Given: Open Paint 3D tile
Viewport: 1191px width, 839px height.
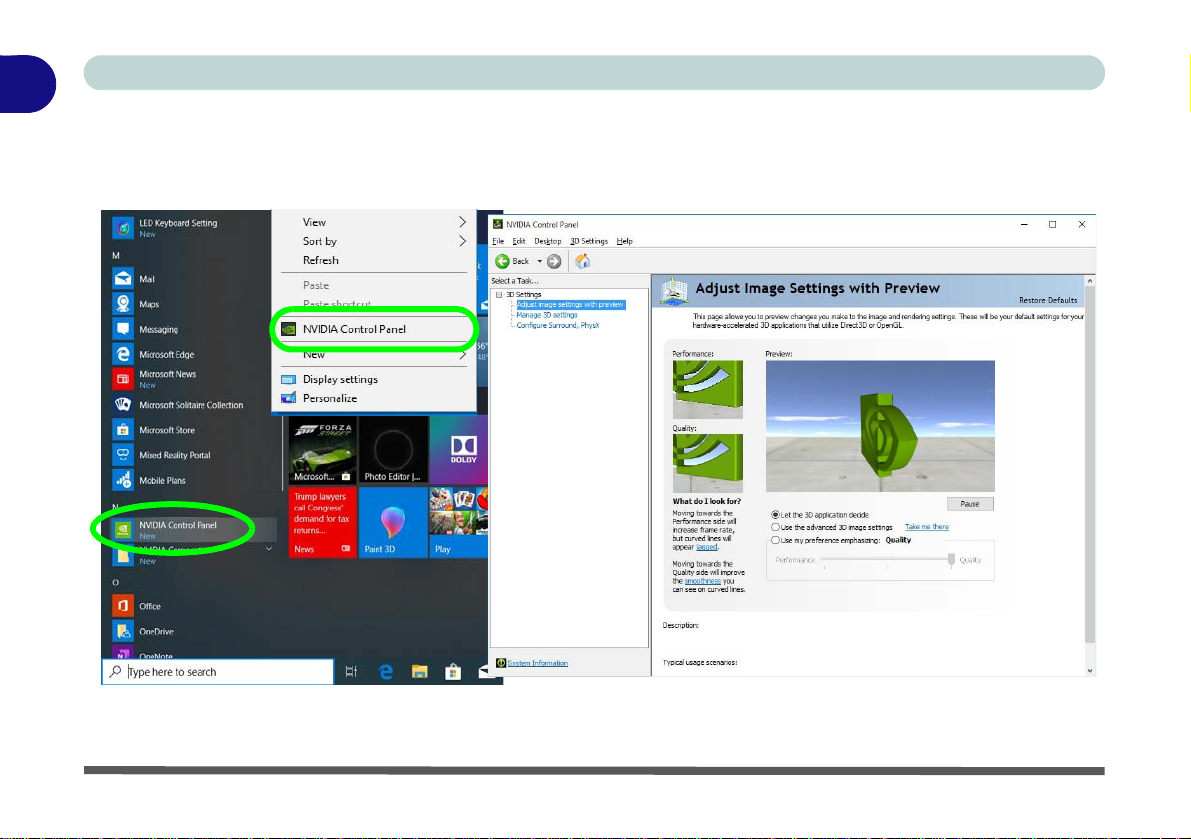Looking at the screenshot, I should 393,522.
